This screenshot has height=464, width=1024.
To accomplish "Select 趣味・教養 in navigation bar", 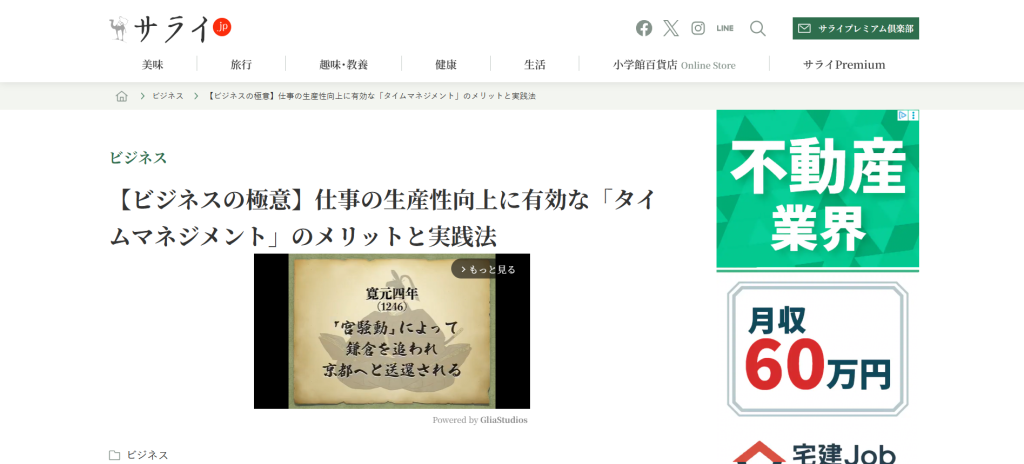I will (343, 64).
